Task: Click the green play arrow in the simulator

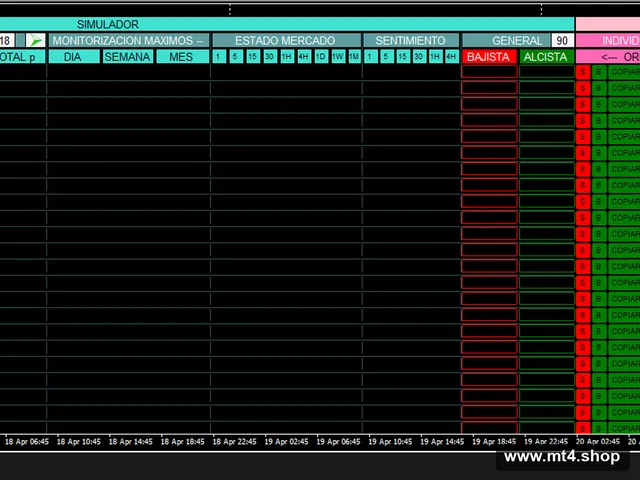Action: coord(36,40)
